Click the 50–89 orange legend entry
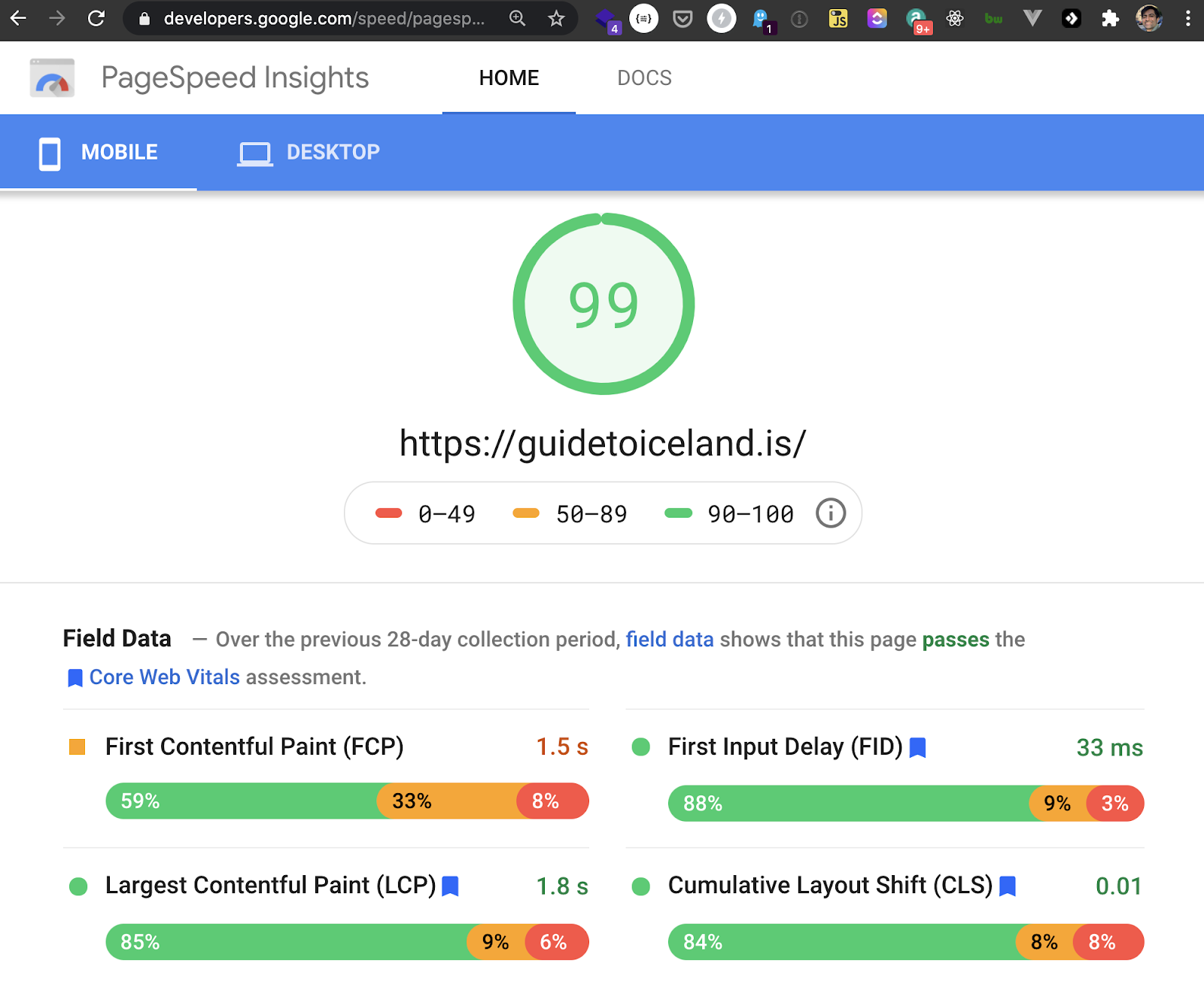 tap(570, 514)
